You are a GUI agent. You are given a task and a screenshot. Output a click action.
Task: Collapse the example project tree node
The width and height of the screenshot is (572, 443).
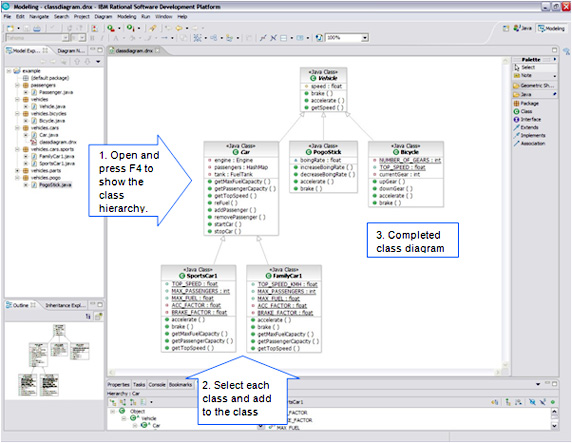pyautogui.click(x=9, y=71)
